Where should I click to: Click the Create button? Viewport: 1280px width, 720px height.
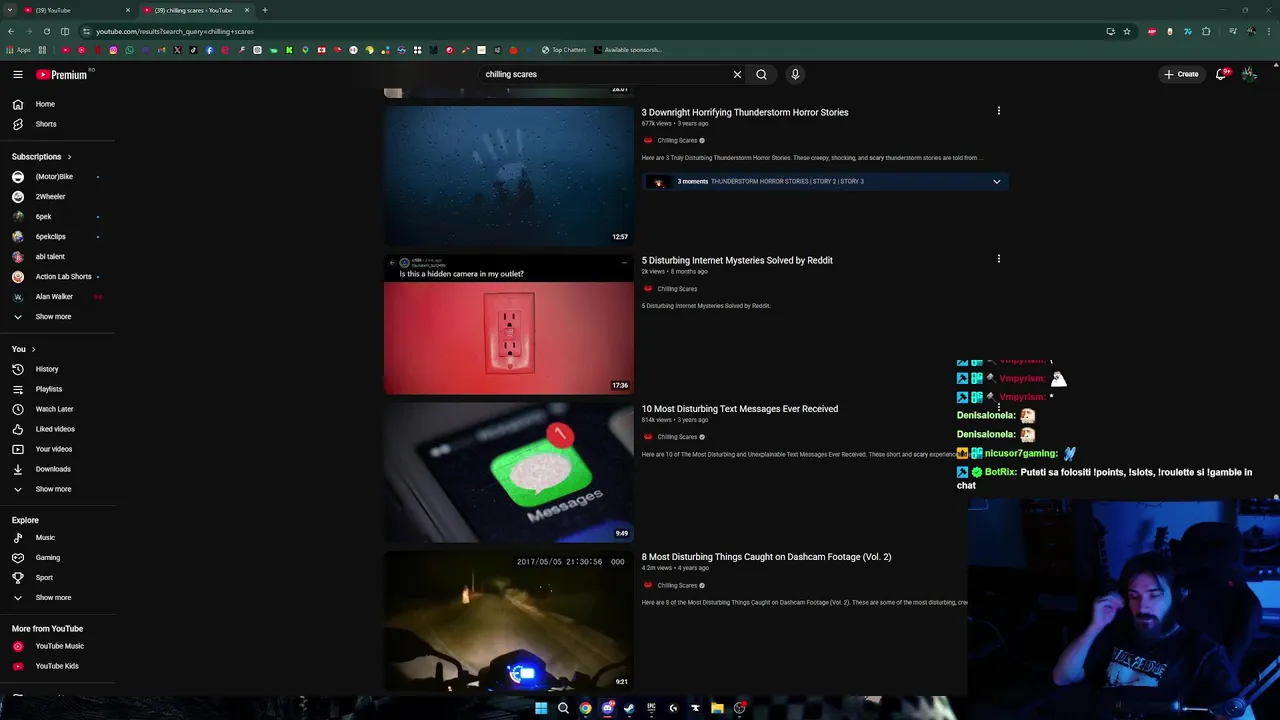tap(1181, 74)
